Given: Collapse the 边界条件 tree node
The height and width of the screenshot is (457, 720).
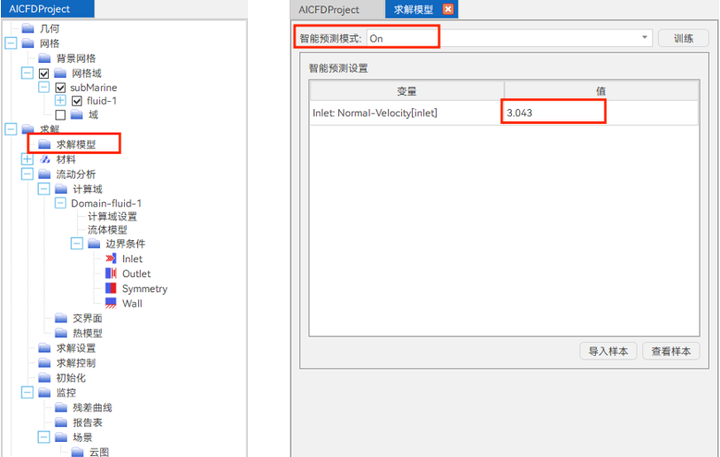Looking at the screenshot, I should coord(77,243).
